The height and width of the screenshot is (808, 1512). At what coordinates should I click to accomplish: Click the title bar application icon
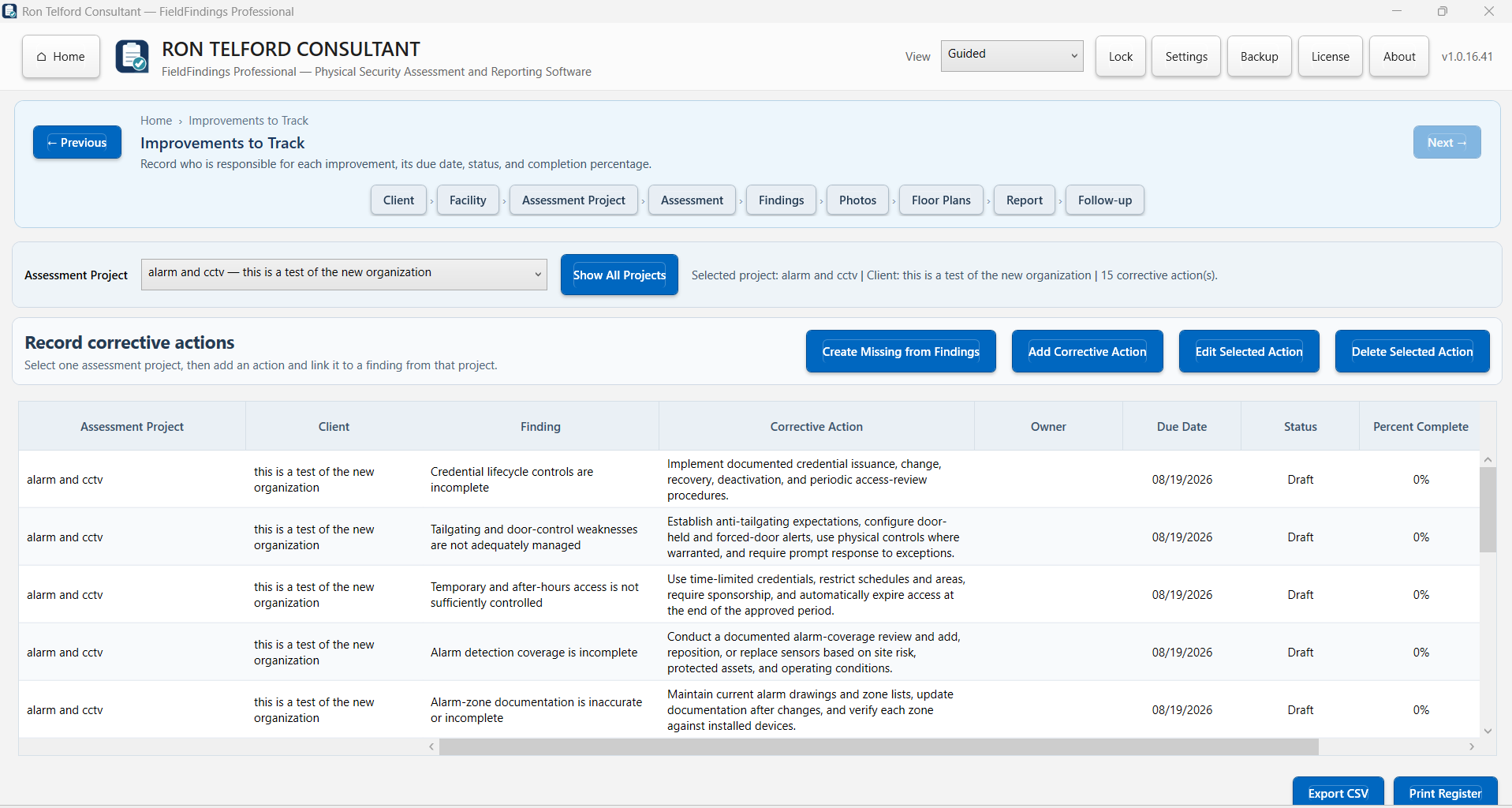9,11
